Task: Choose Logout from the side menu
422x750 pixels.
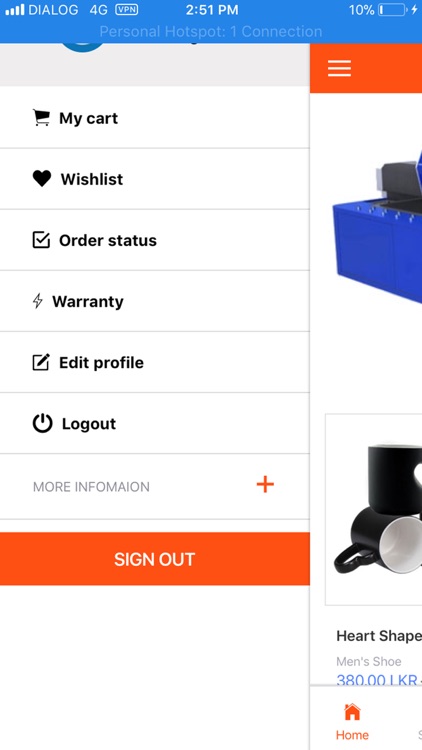Action: tap(155, 423)
